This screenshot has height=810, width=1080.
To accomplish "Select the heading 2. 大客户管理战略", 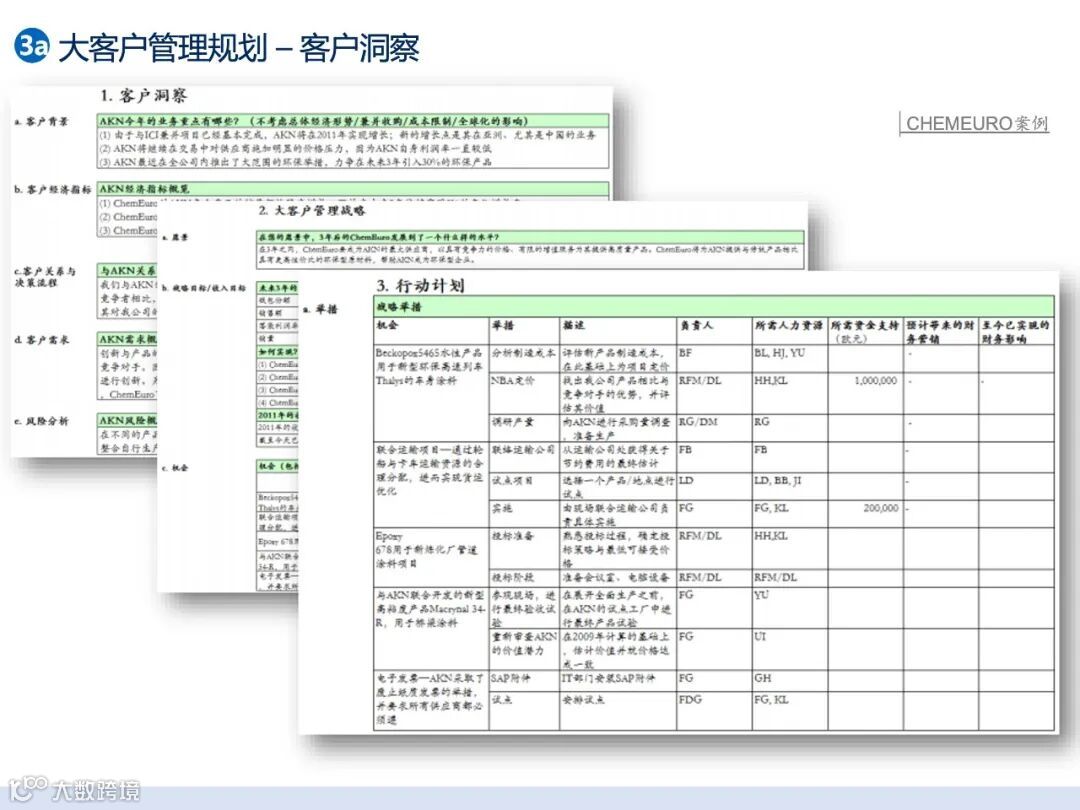I will pos(312,210).
